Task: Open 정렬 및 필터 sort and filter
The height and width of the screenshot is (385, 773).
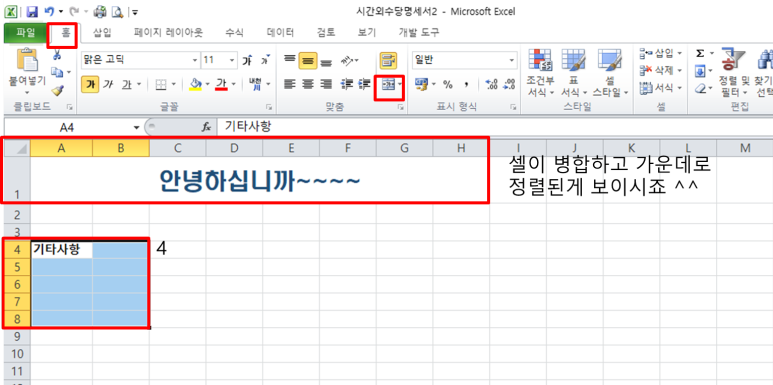Action: click(x=733, y=73)
